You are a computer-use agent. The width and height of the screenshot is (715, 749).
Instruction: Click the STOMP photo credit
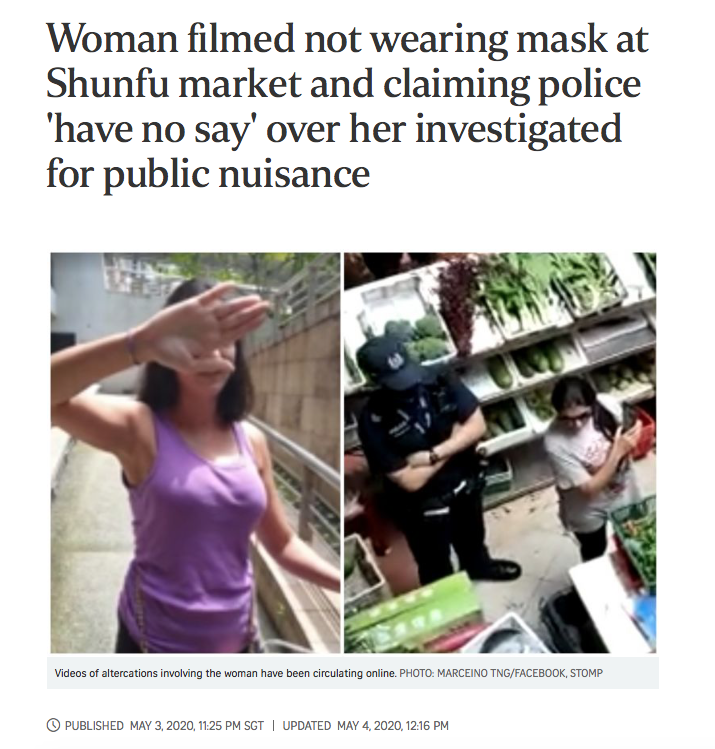[586, 673]
